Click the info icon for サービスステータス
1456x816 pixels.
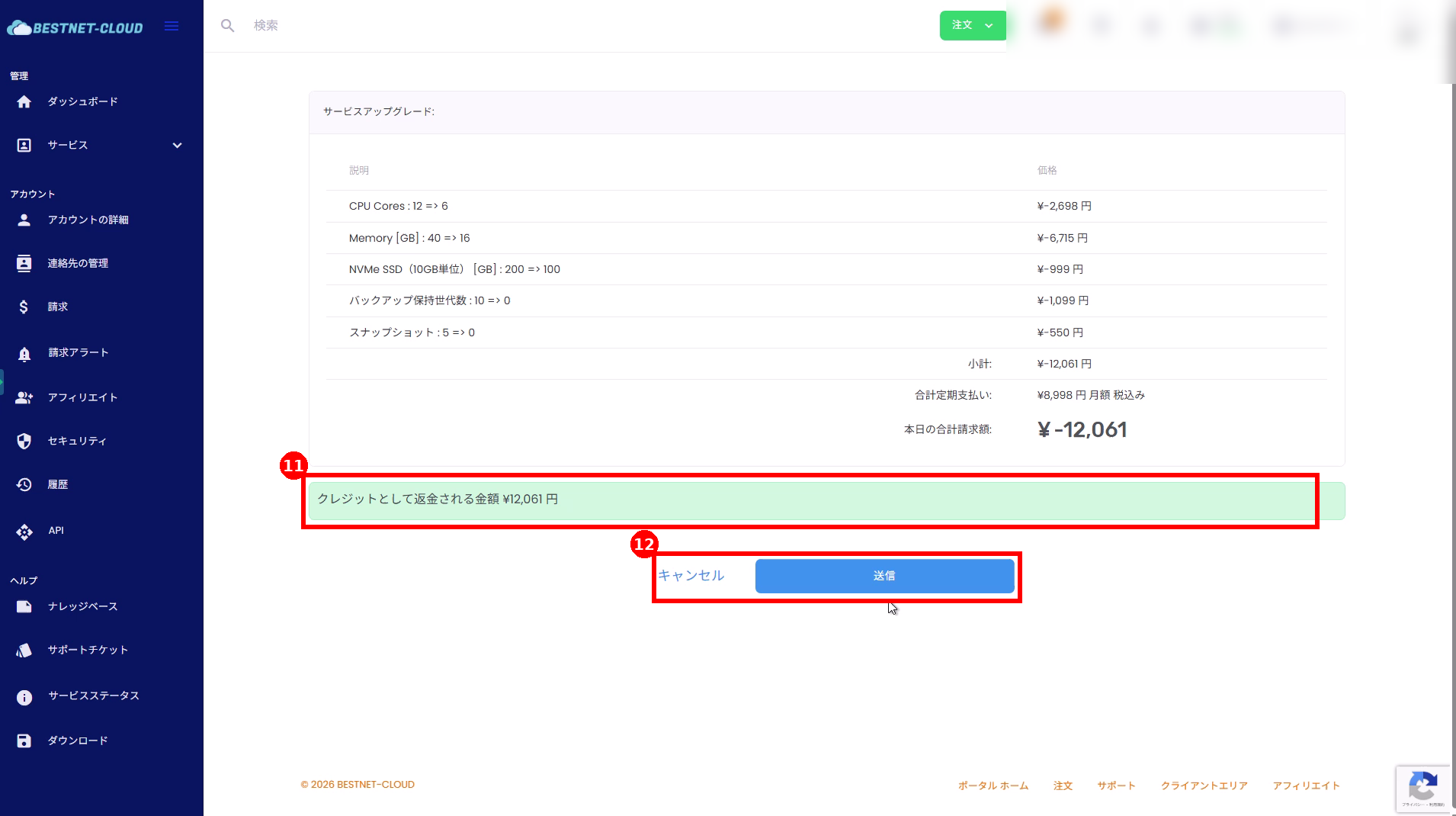(x=24, y=696)
